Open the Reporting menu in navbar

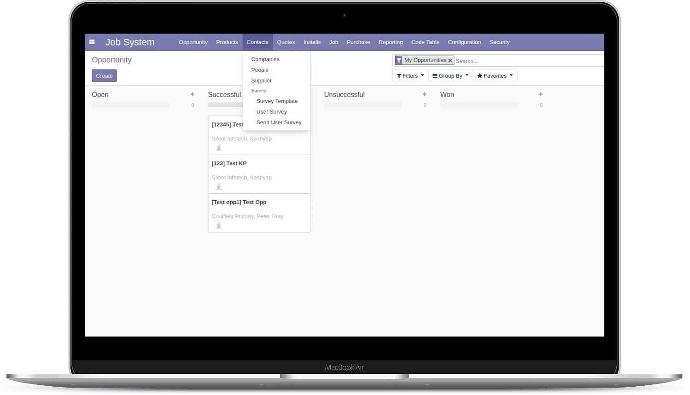[x=390, y=42]
